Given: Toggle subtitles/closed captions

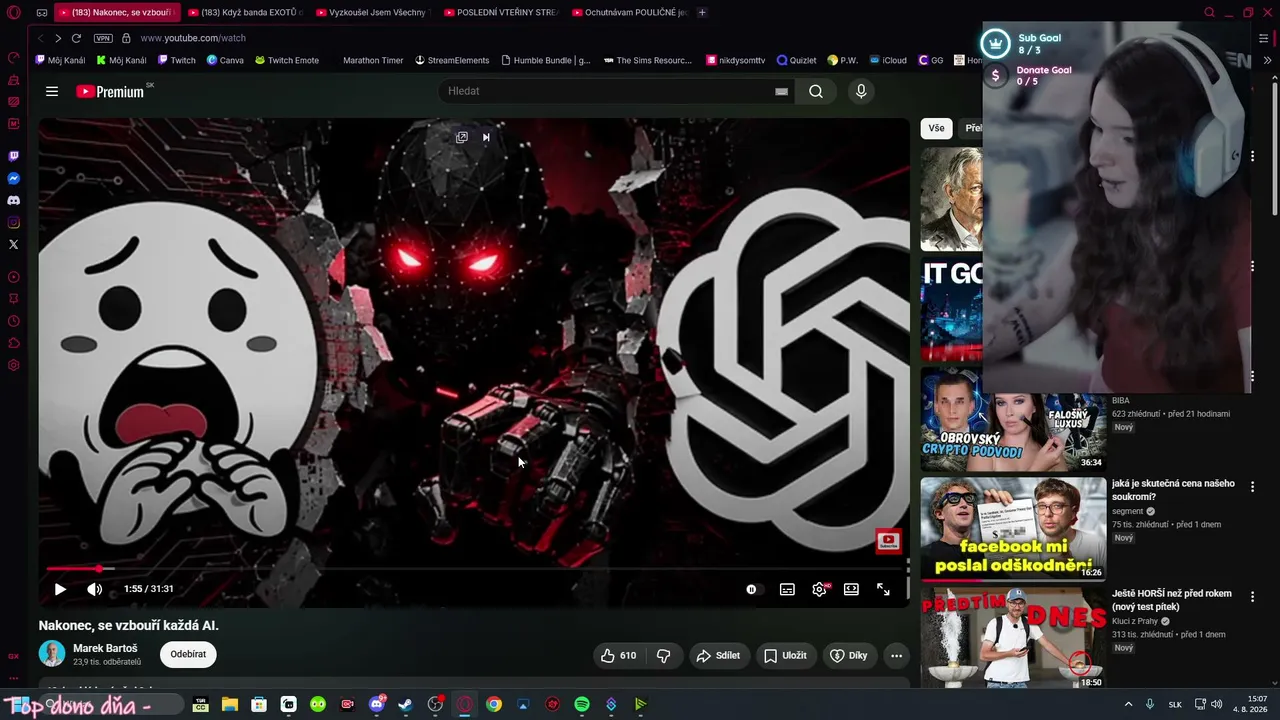Looking at the screenshot, I should [787, 589].
